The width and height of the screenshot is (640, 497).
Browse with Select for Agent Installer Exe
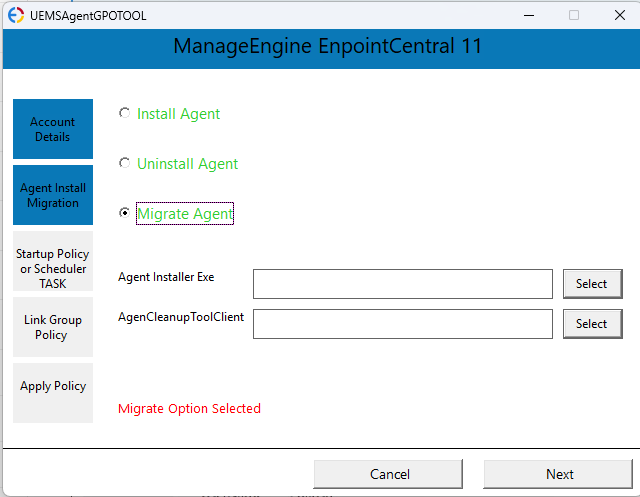pos(593,284)
